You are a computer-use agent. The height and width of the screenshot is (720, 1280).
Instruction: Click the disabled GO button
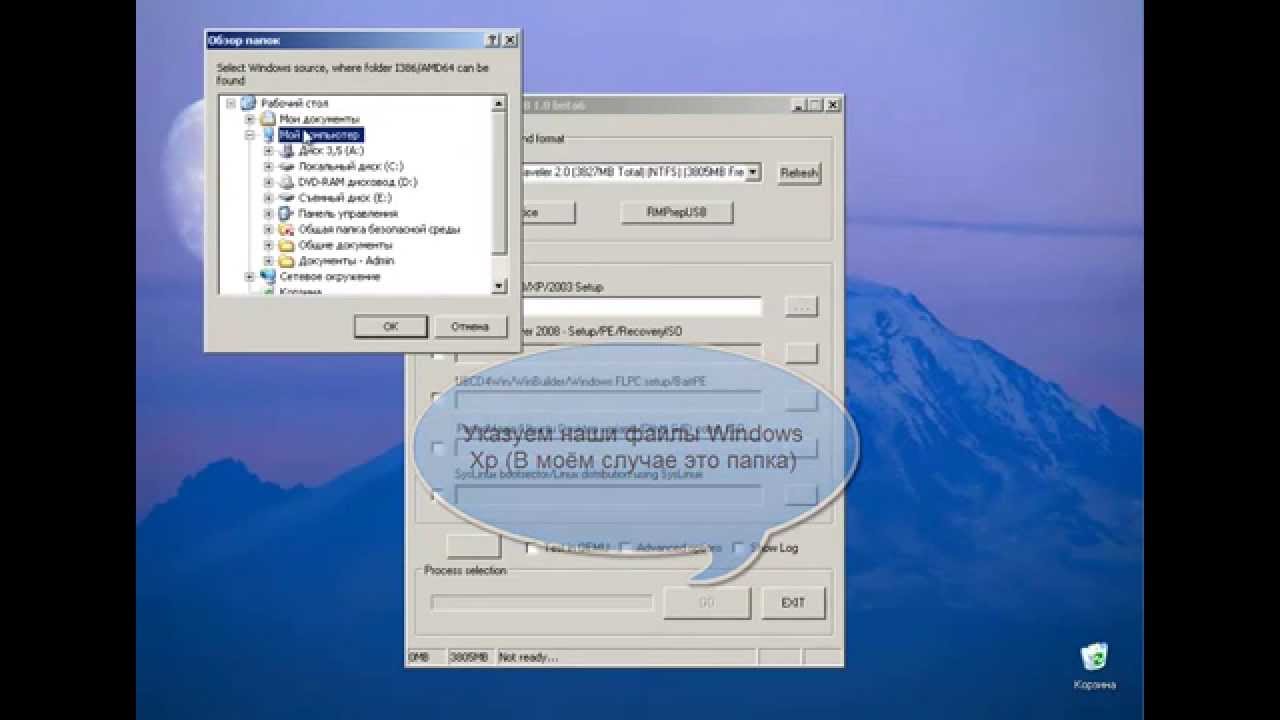(706, 603)
